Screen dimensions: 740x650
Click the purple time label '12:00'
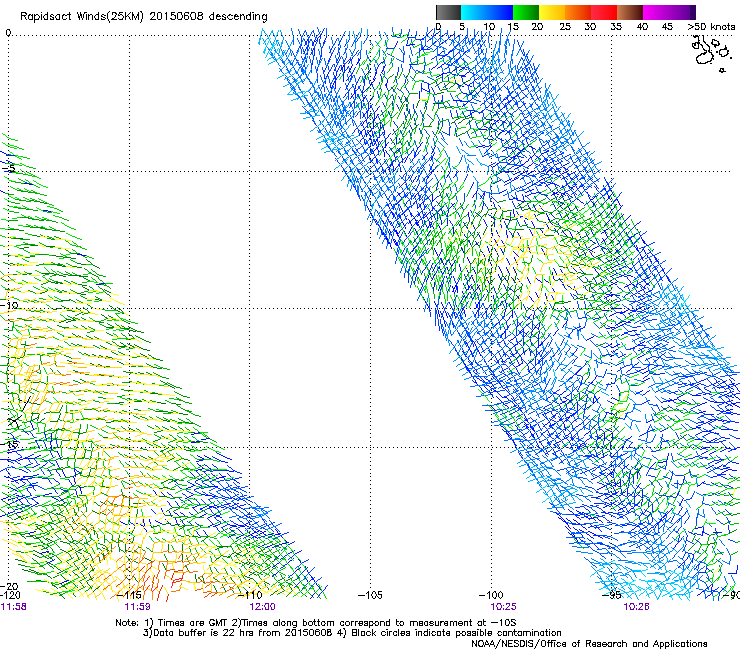pyautogui.click(x=263, y=607)
